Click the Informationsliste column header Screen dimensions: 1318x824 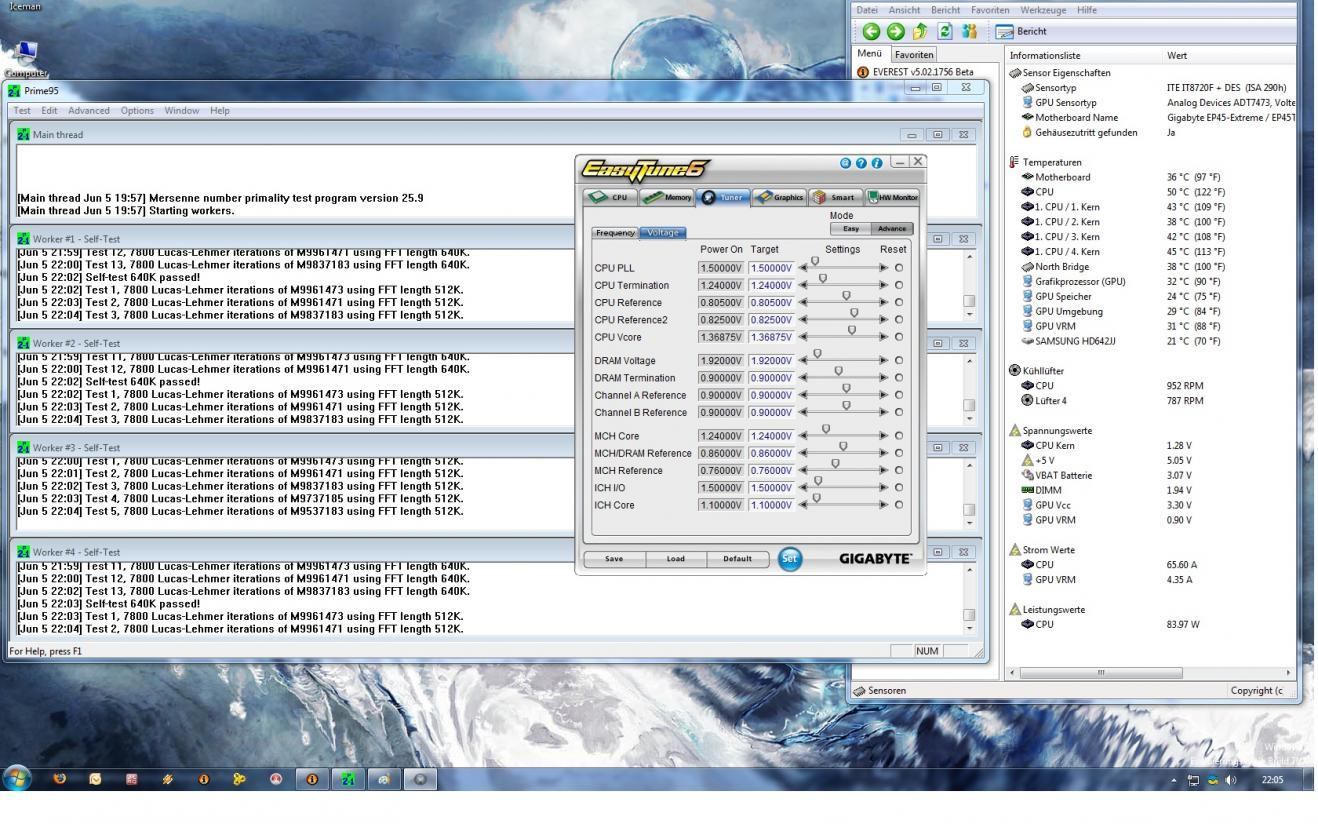(x=1084, y=55)
